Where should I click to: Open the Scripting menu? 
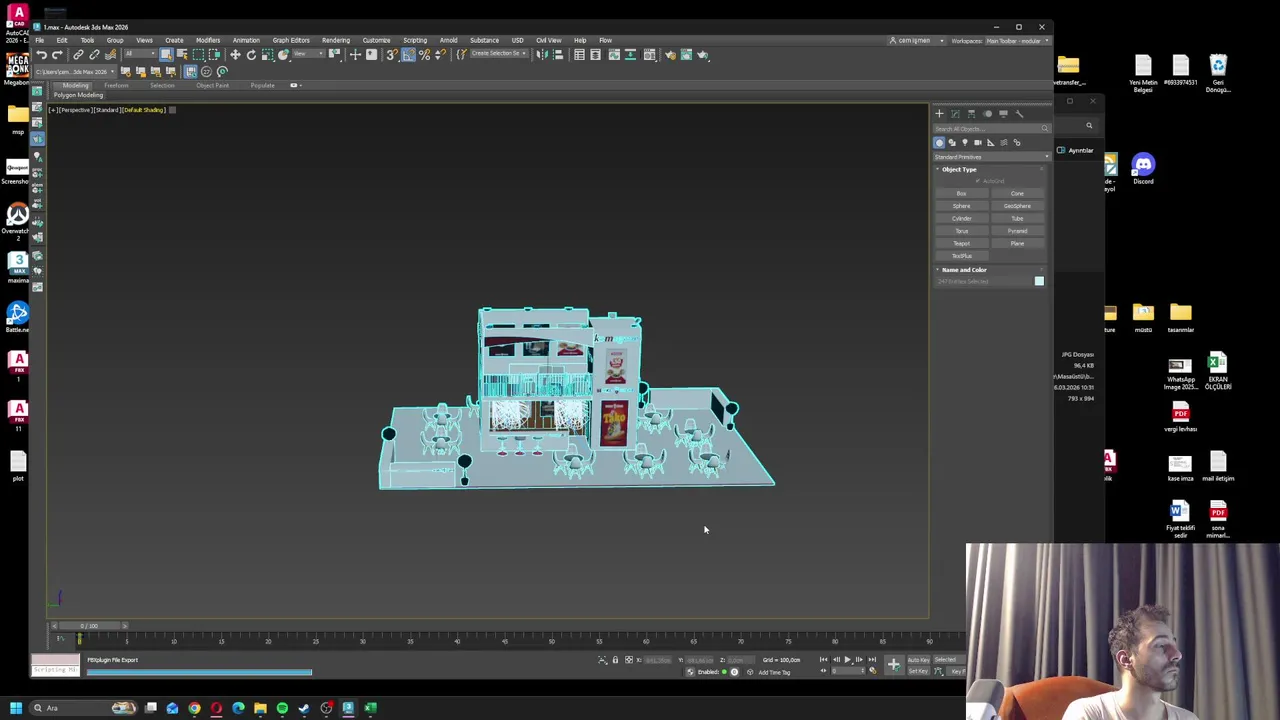coord(415,41)
